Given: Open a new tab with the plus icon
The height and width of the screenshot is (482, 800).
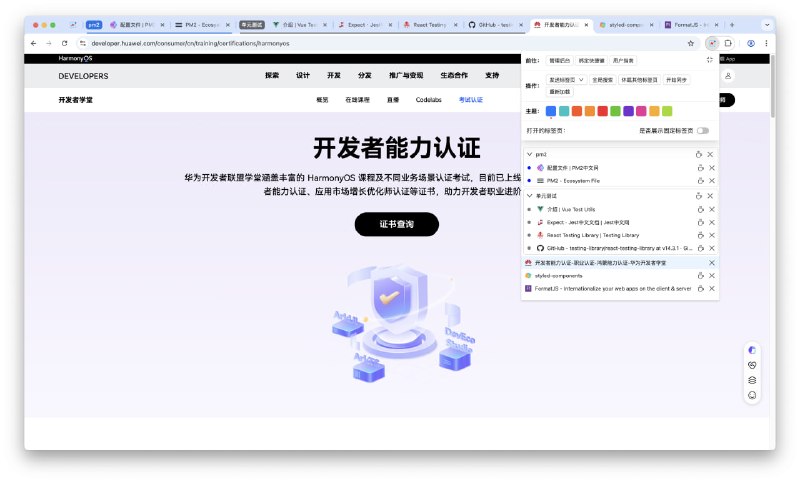Looking at the screenshot, I should click(x=732, y=24).
